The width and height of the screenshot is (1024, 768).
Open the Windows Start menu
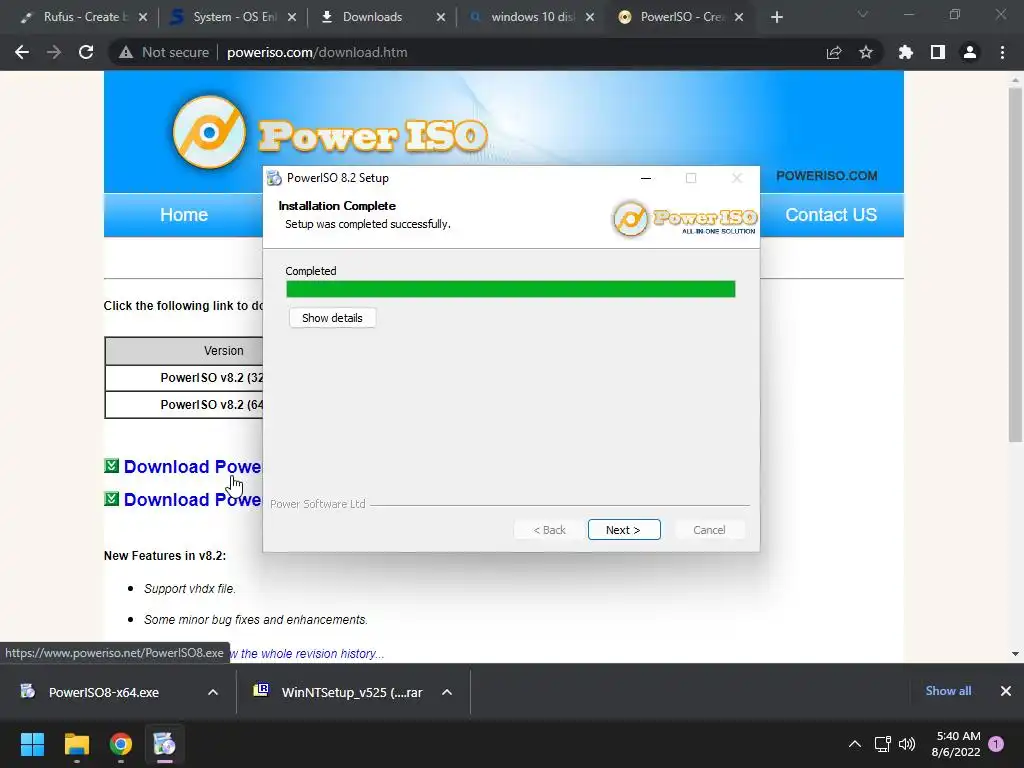(x=32, y=744)
